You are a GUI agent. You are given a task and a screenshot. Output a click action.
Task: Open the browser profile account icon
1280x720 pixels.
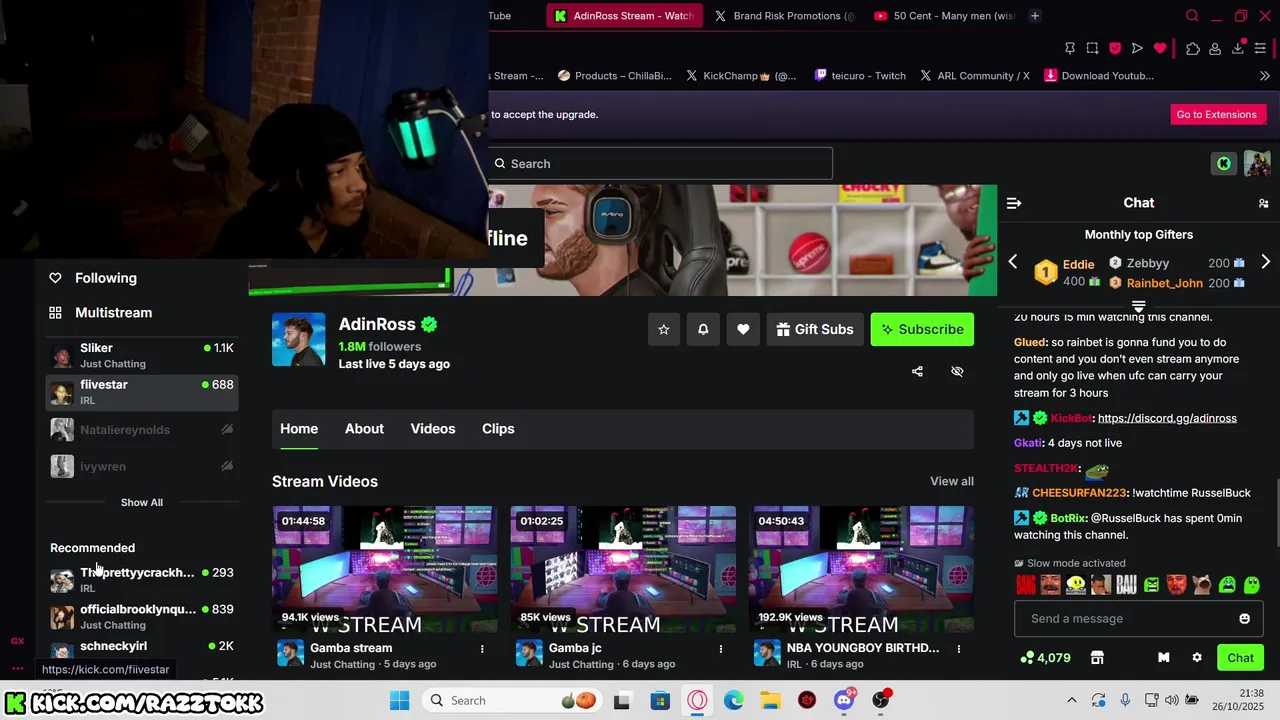click(1215, 48)
